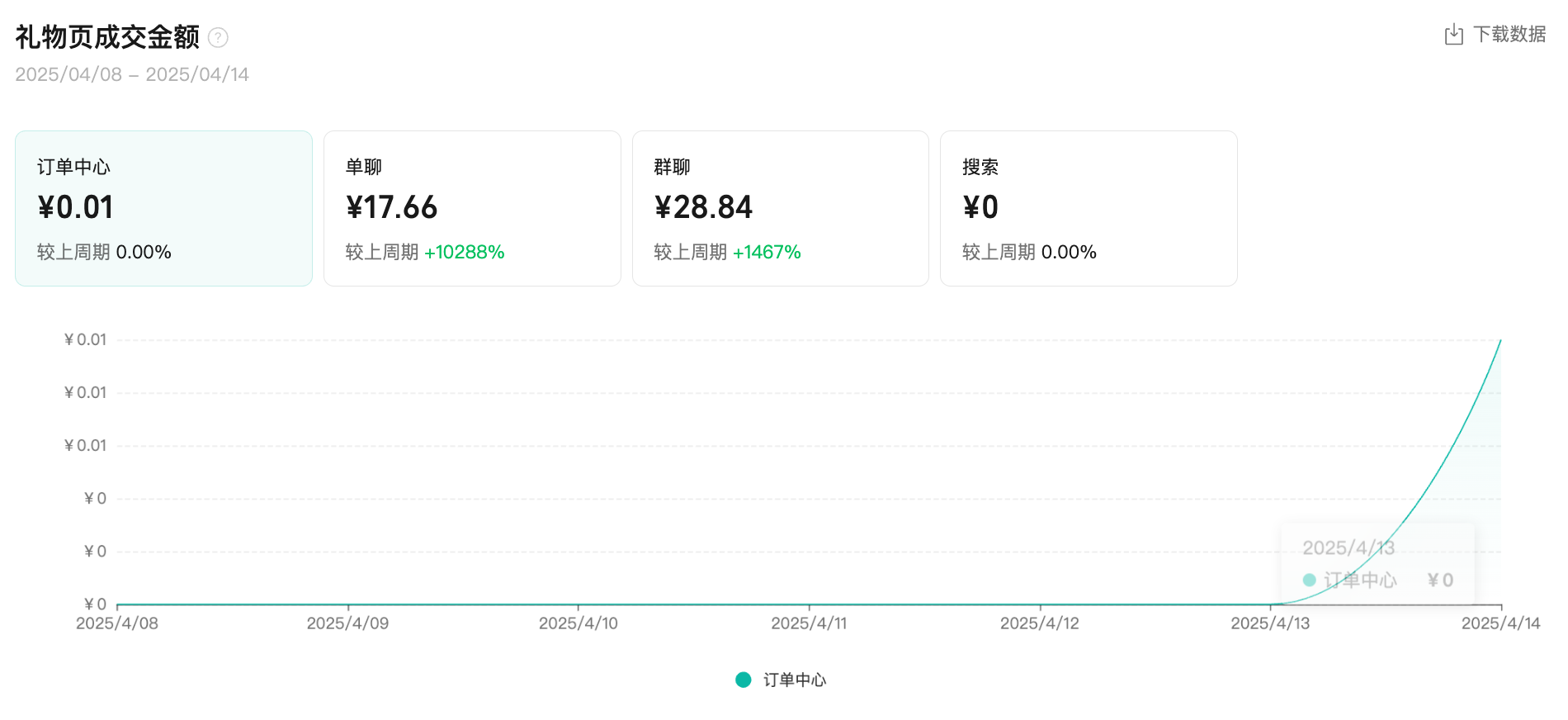
Task: Click the 2025/4/08 x-axis date label
Action: pyautogui.click(x=117, y=623)
